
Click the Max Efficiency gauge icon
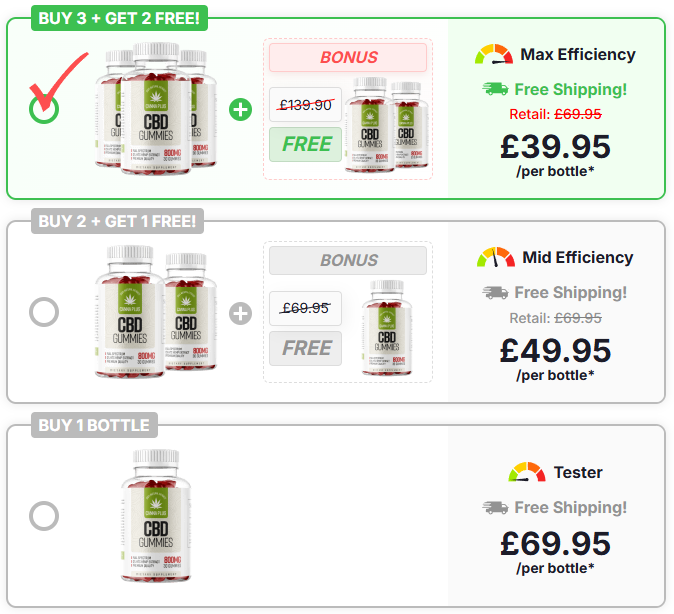click(494, 54)
